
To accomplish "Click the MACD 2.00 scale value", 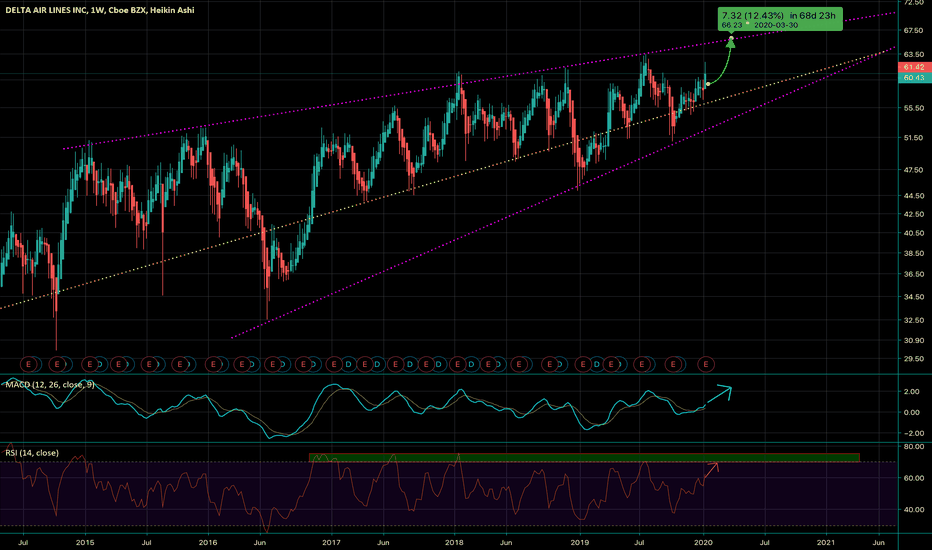I will coord(912,392).
